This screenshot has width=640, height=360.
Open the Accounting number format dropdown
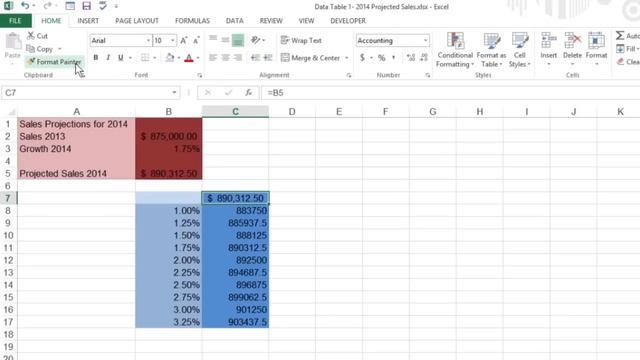pyautogui.click(x=425, y=40)
